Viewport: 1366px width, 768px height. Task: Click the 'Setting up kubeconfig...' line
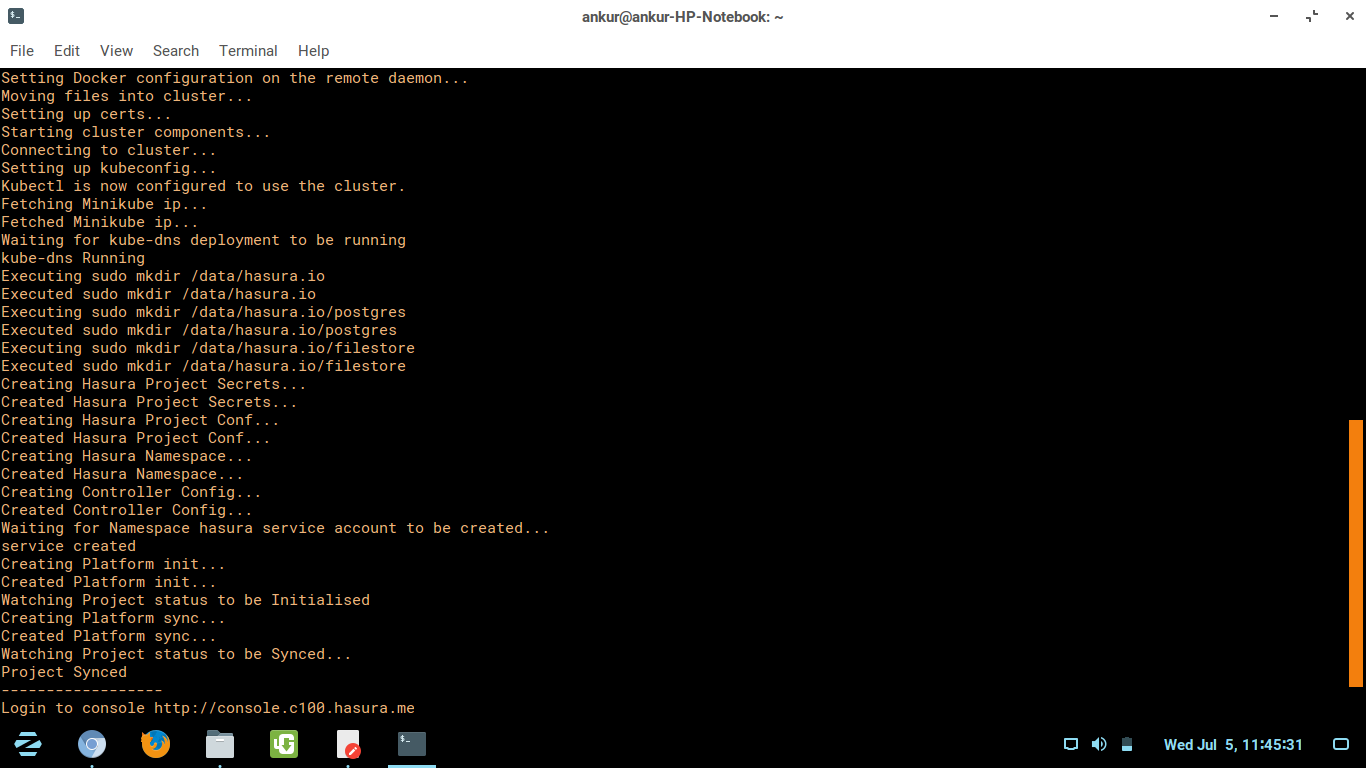[109, 168]
